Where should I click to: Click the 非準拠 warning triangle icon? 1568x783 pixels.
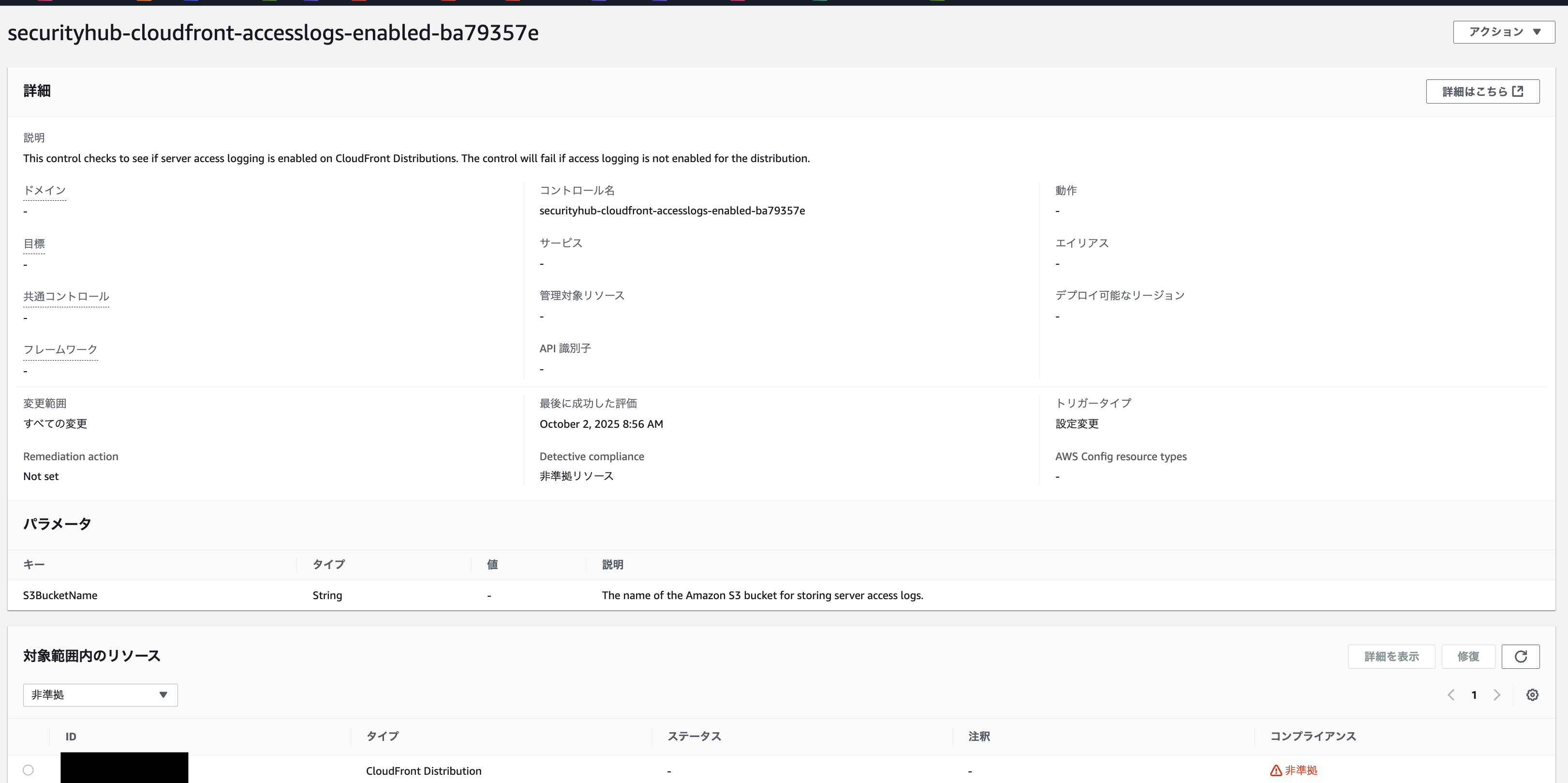(x=1276, y=771)
